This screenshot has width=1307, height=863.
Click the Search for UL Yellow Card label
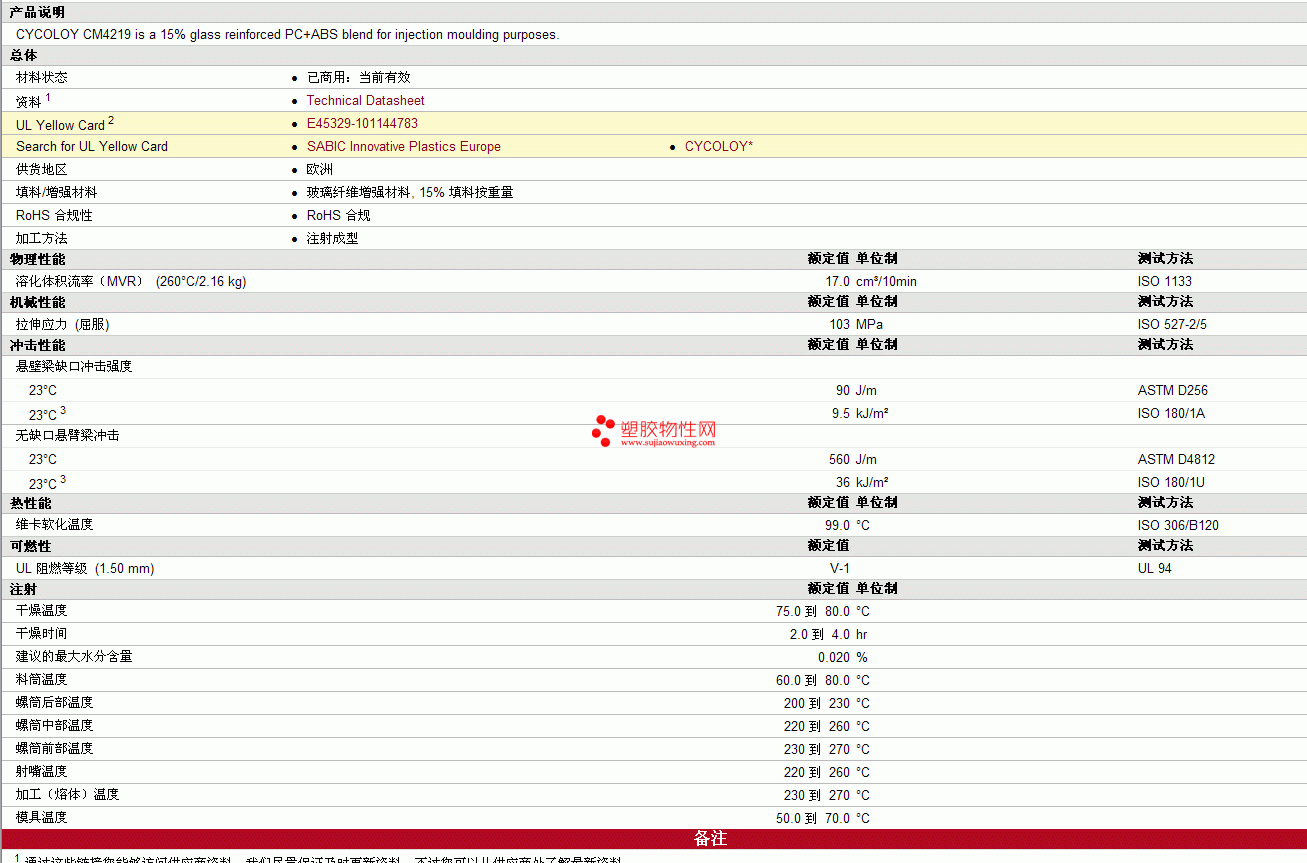[x=92, y=146]
